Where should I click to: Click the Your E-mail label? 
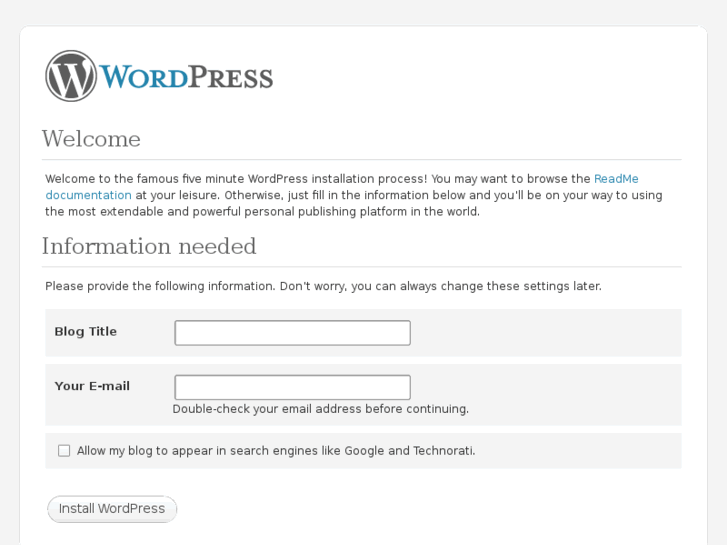(92, 386)
